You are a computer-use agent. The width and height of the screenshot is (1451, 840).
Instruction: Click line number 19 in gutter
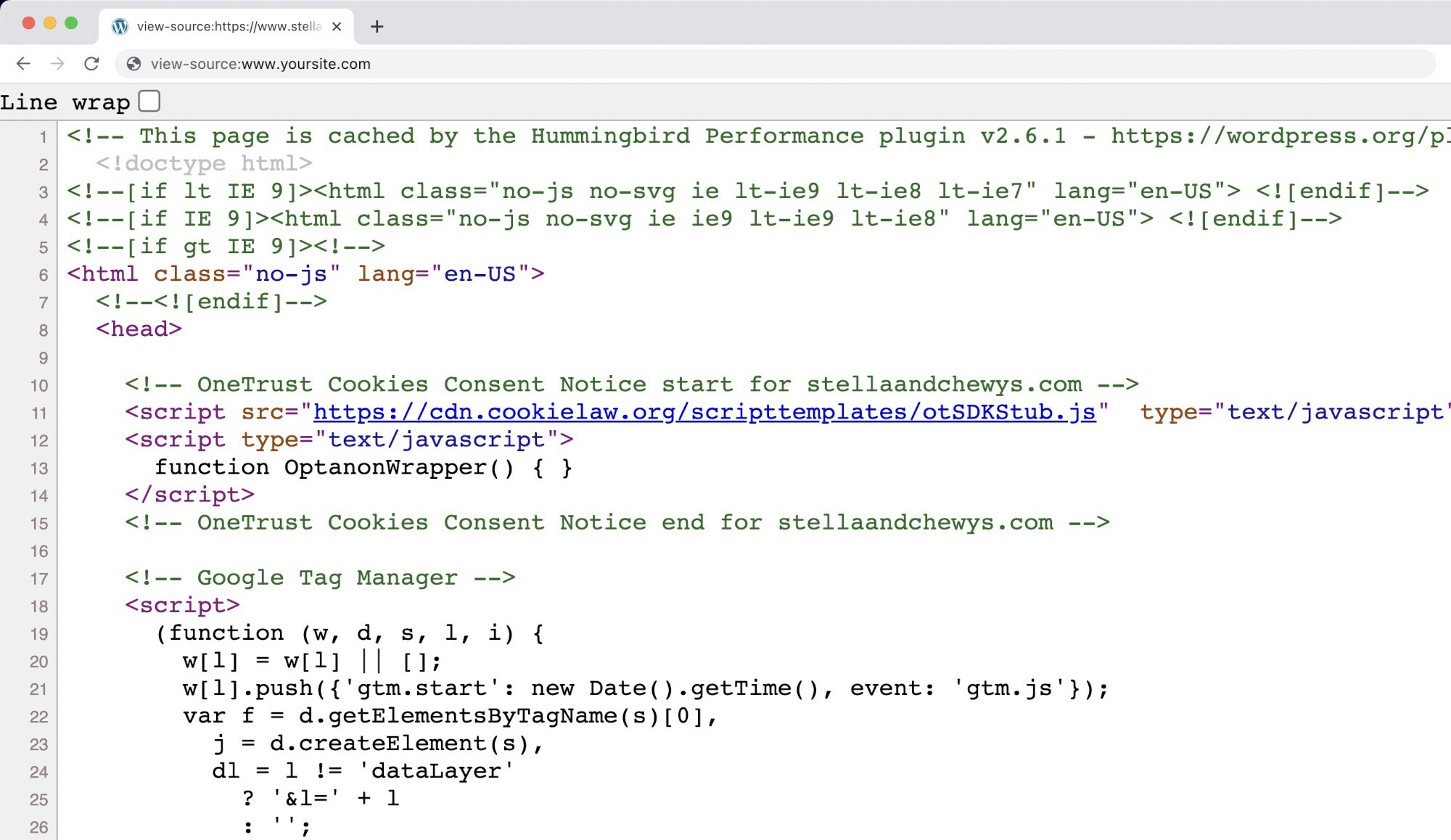click(x=39, y=635)
